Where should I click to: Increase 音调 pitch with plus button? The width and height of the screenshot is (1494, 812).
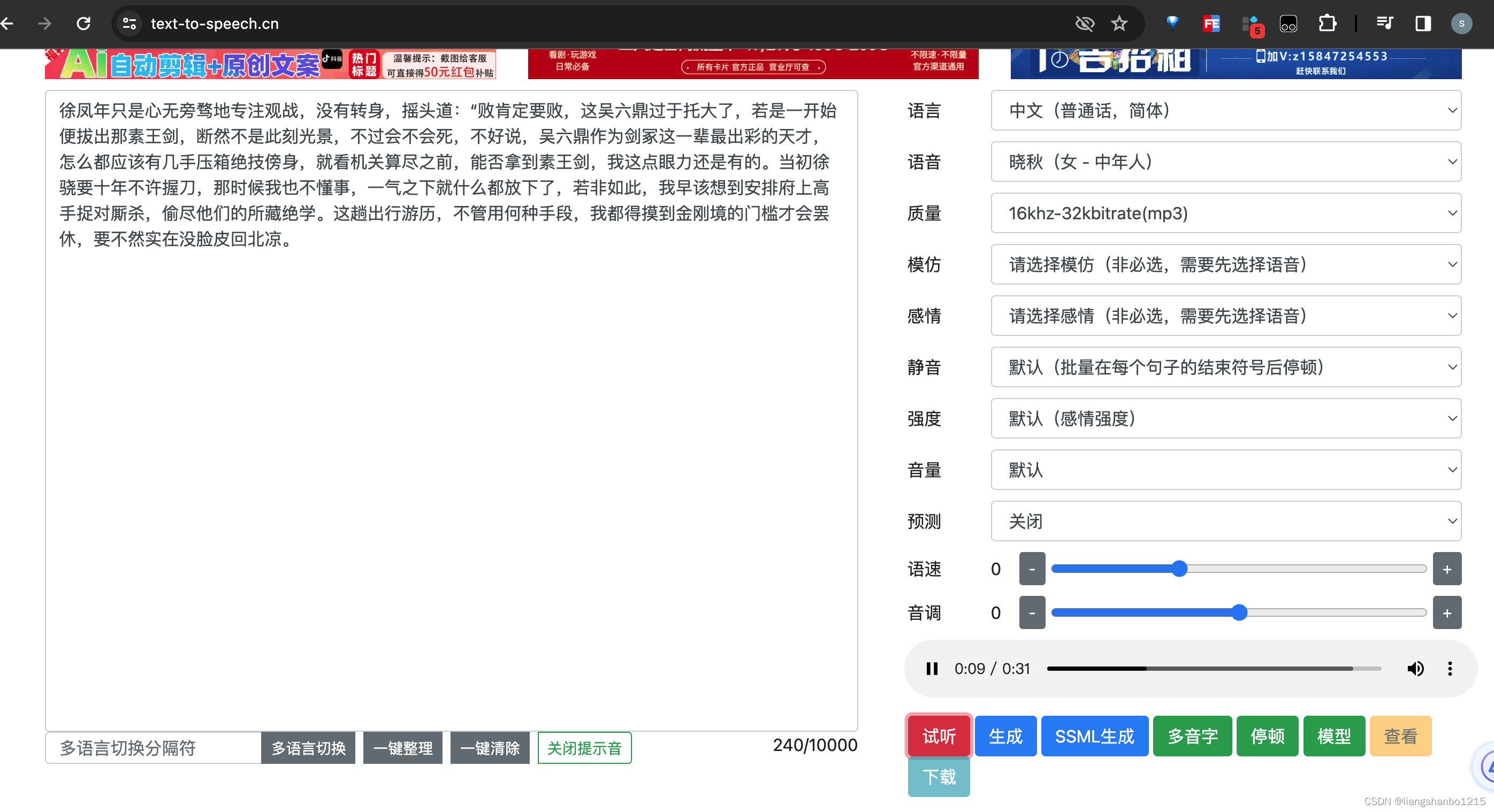[x=1446, y=612]
